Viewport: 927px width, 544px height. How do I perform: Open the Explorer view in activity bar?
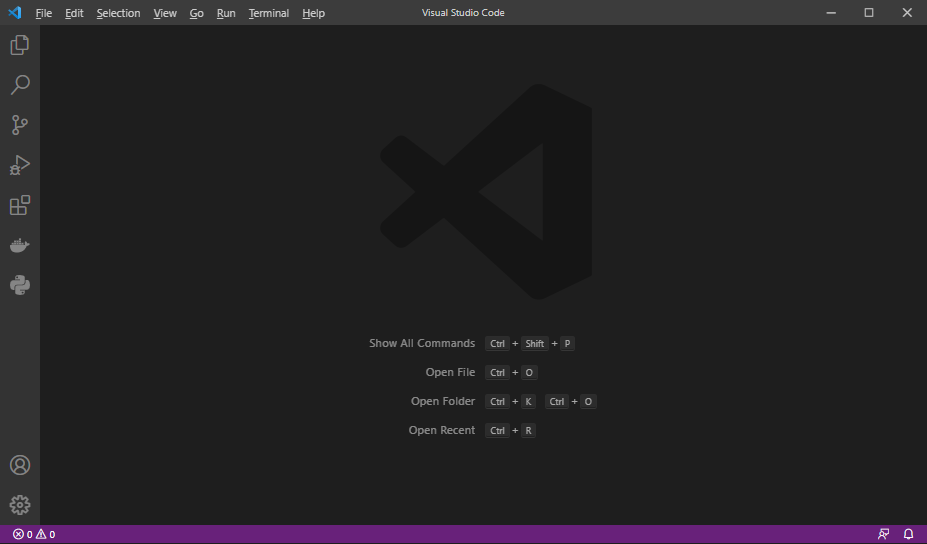point(20,45)
